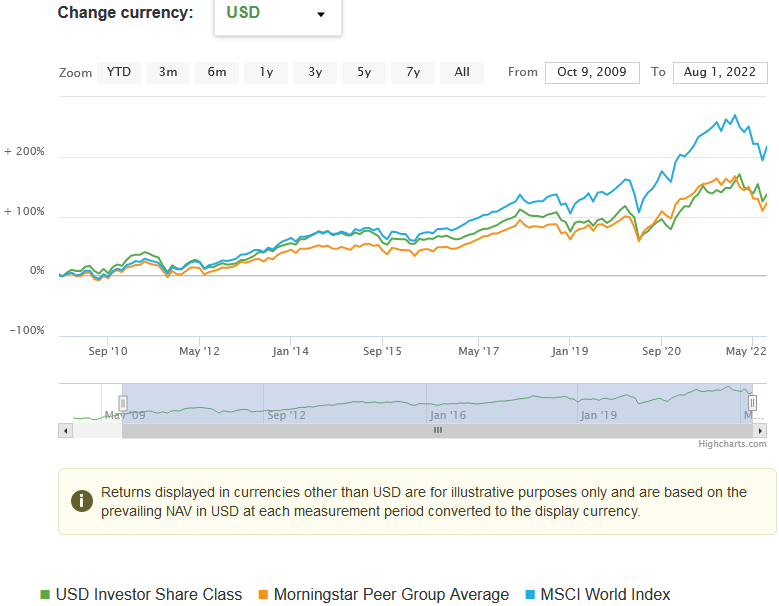Select the YTD zoom range
Viewport: 779px width, 606px height.
click(119, 73)
